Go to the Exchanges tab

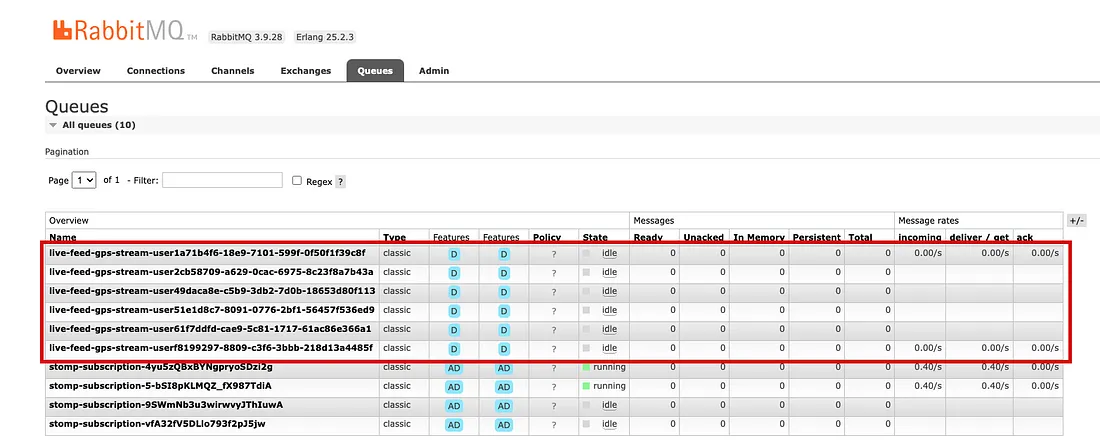(x=306, y=71)
